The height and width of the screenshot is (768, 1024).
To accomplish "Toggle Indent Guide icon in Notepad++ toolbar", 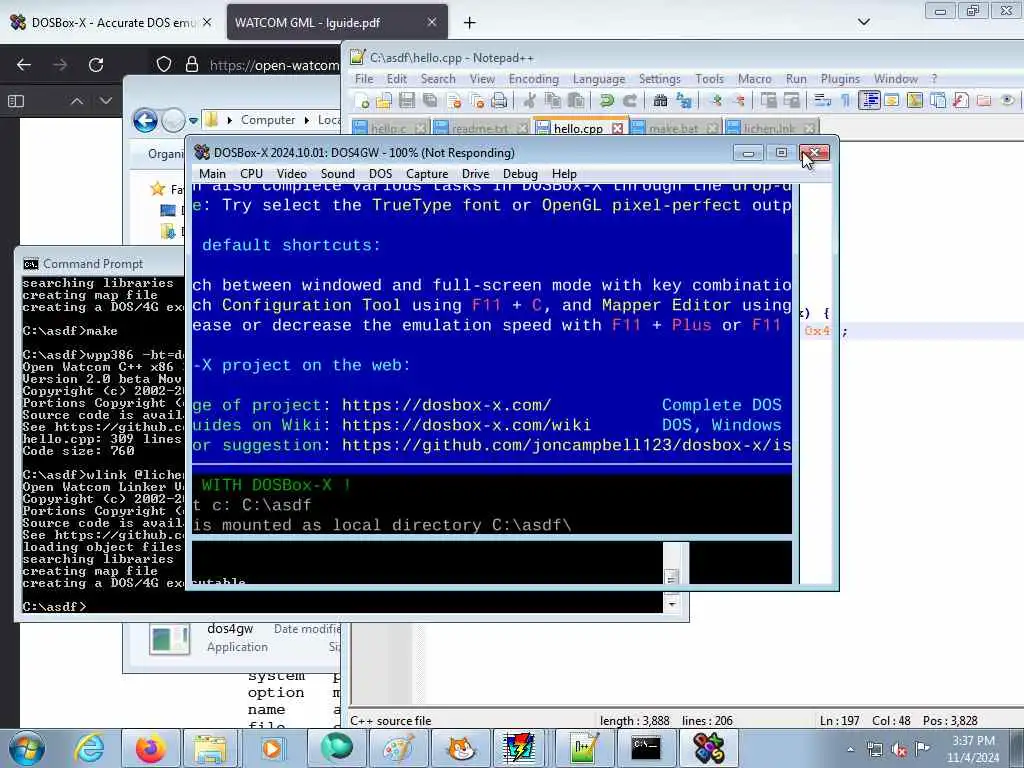I will tap(869, 100).
